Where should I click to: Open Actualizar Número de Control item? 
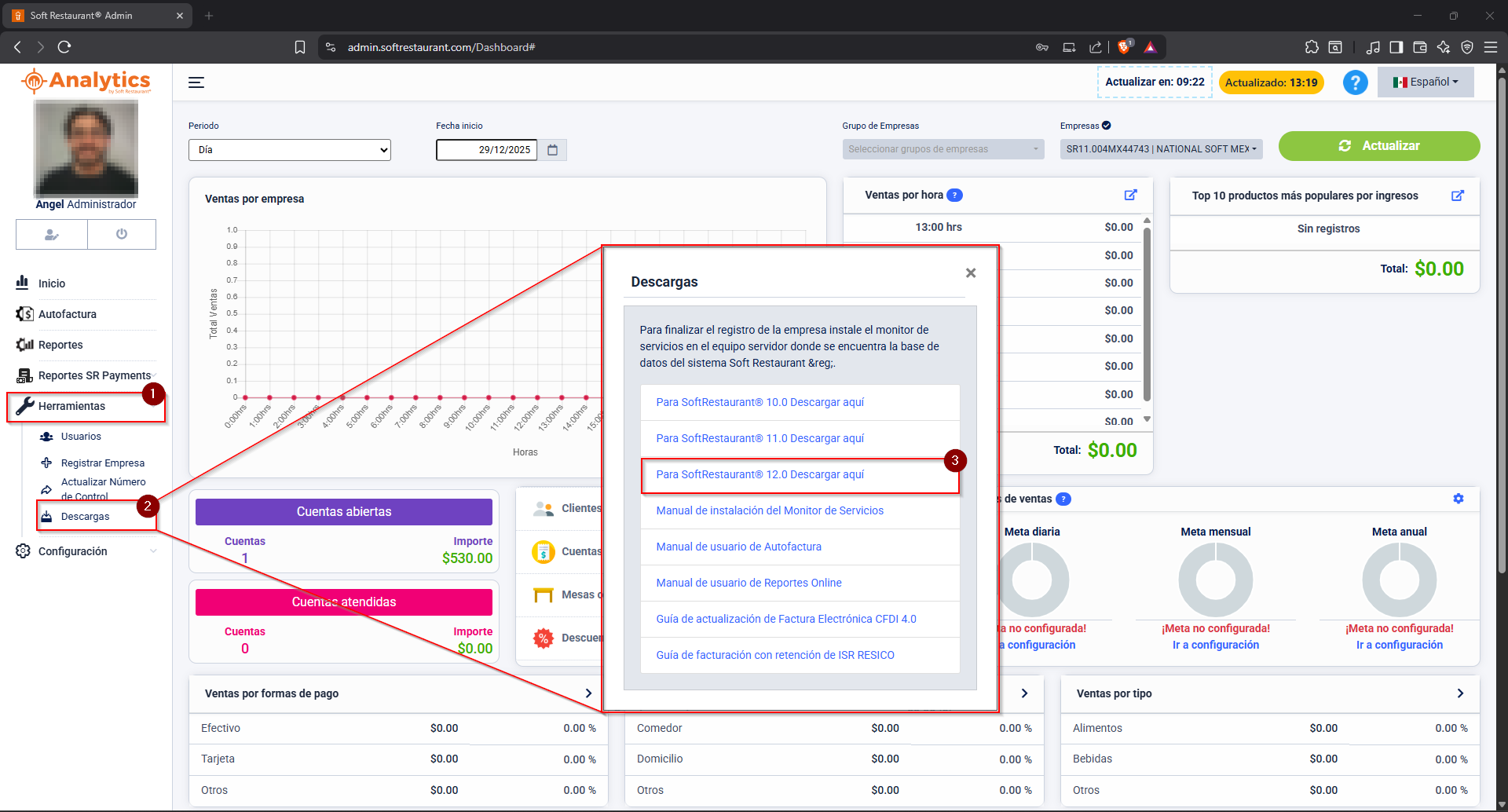[x=103, y=489]
